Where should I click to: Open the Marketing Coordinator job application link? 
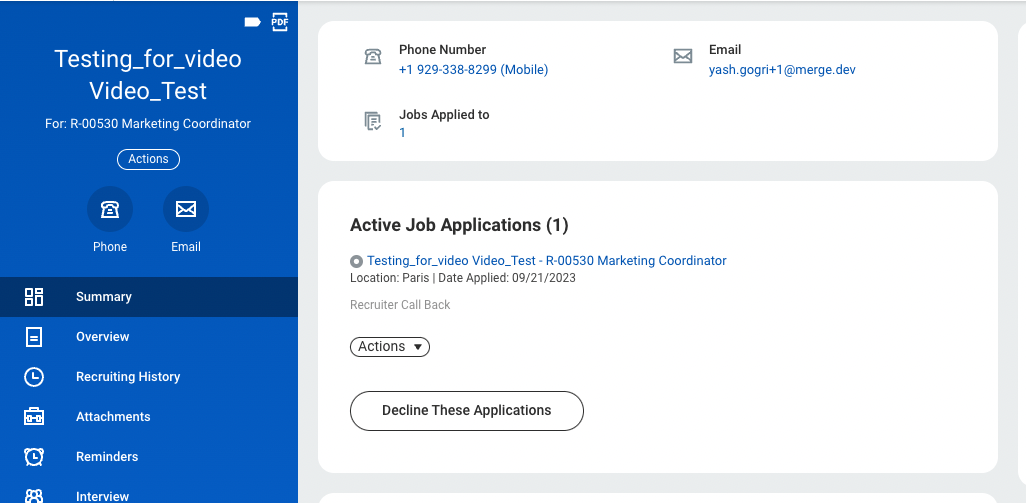pos(546,261)
